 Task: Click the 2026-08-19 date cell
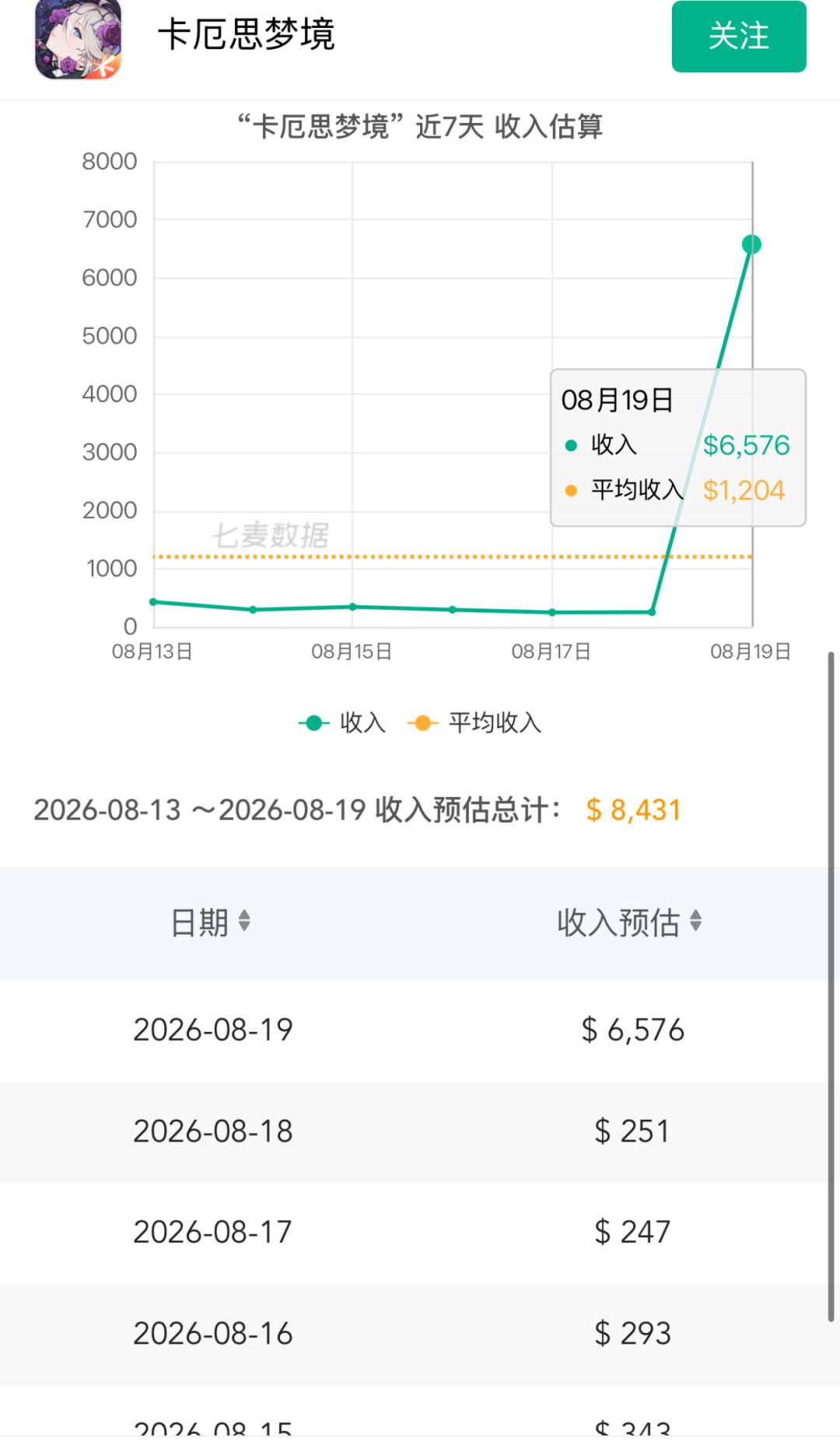pyautogui.click(x=213, y=1029)
